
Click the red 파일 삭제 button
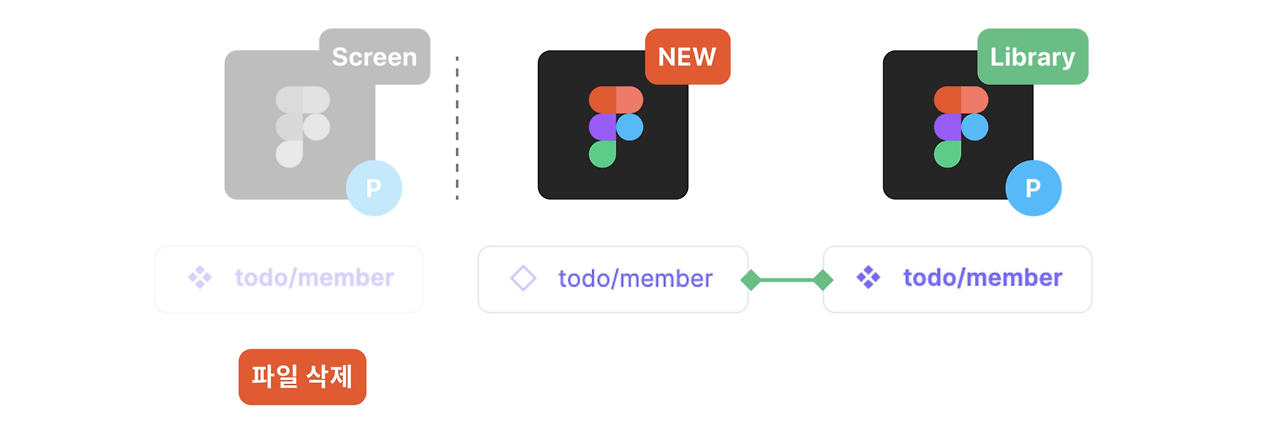pos(303,377)
